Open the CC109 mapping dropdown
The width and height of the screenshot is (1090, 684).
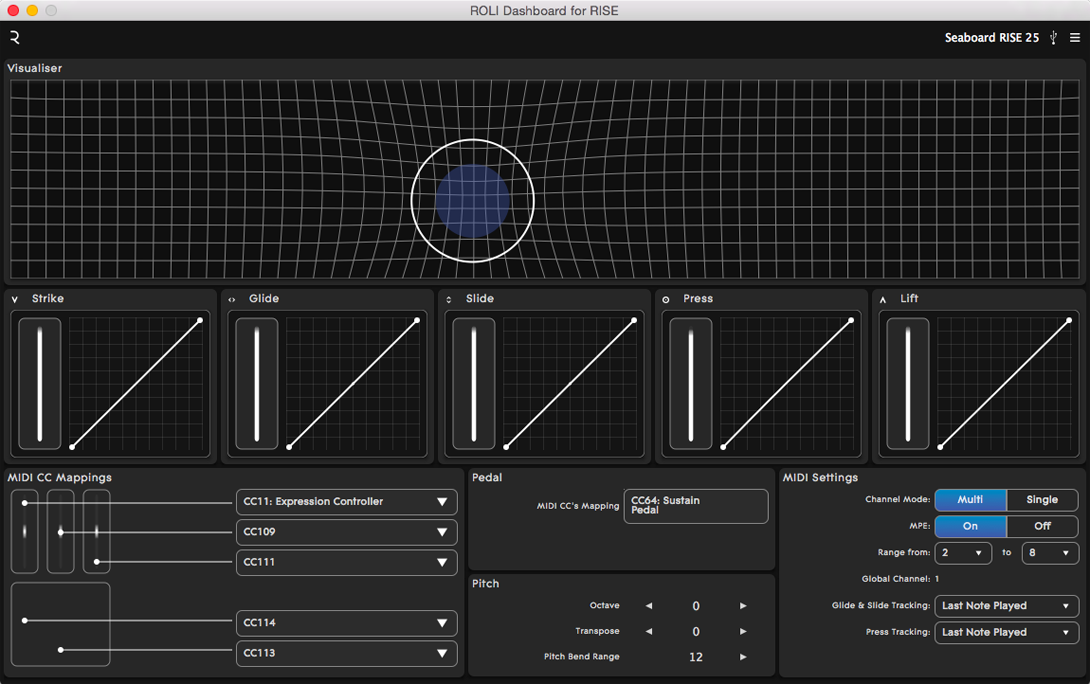tap(346, 532)
